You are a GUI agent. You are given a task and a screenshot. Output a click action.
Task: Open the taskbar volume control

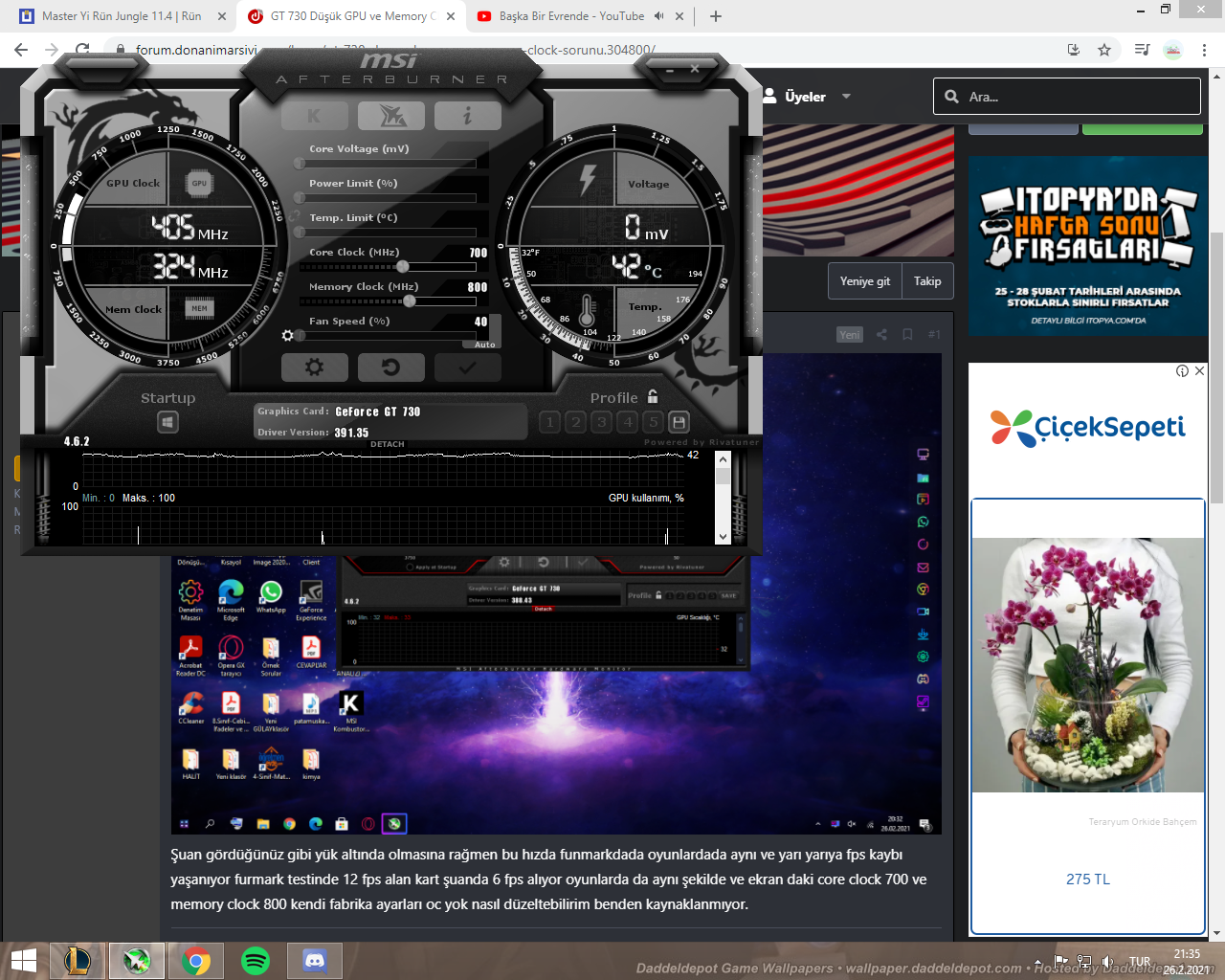tap(1107, 962)
